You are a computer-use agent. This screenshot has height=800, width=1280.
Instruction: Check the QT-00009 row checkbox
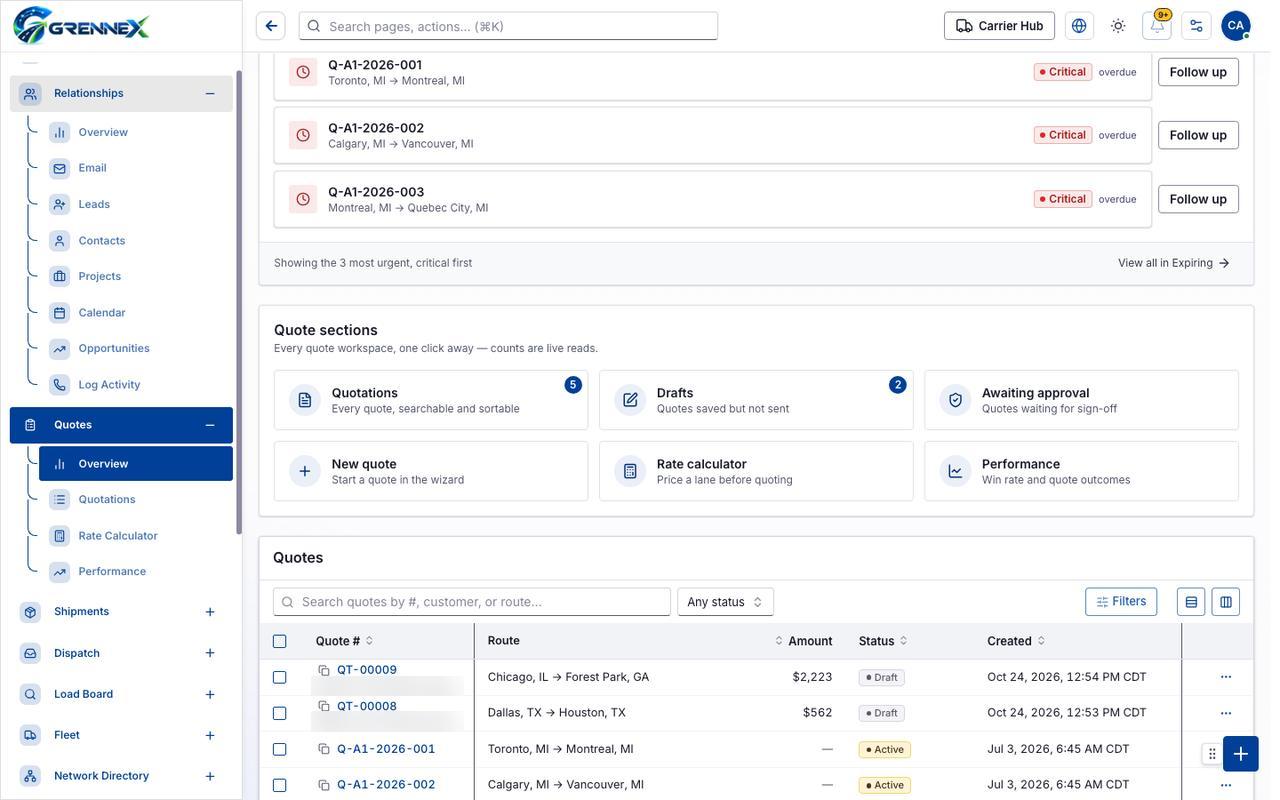[280, 677]
